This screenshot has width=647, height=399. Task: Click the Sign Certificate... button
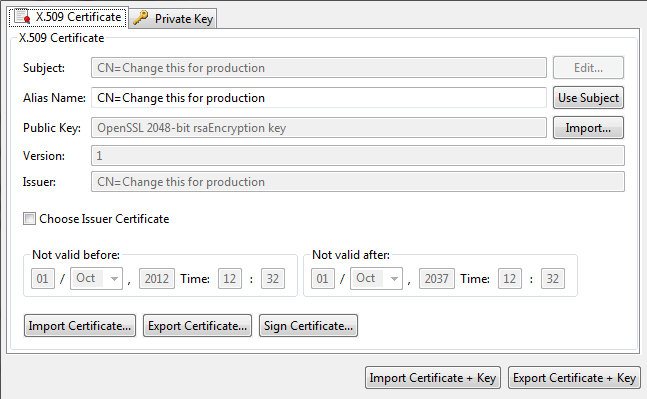tap(308, 326)
